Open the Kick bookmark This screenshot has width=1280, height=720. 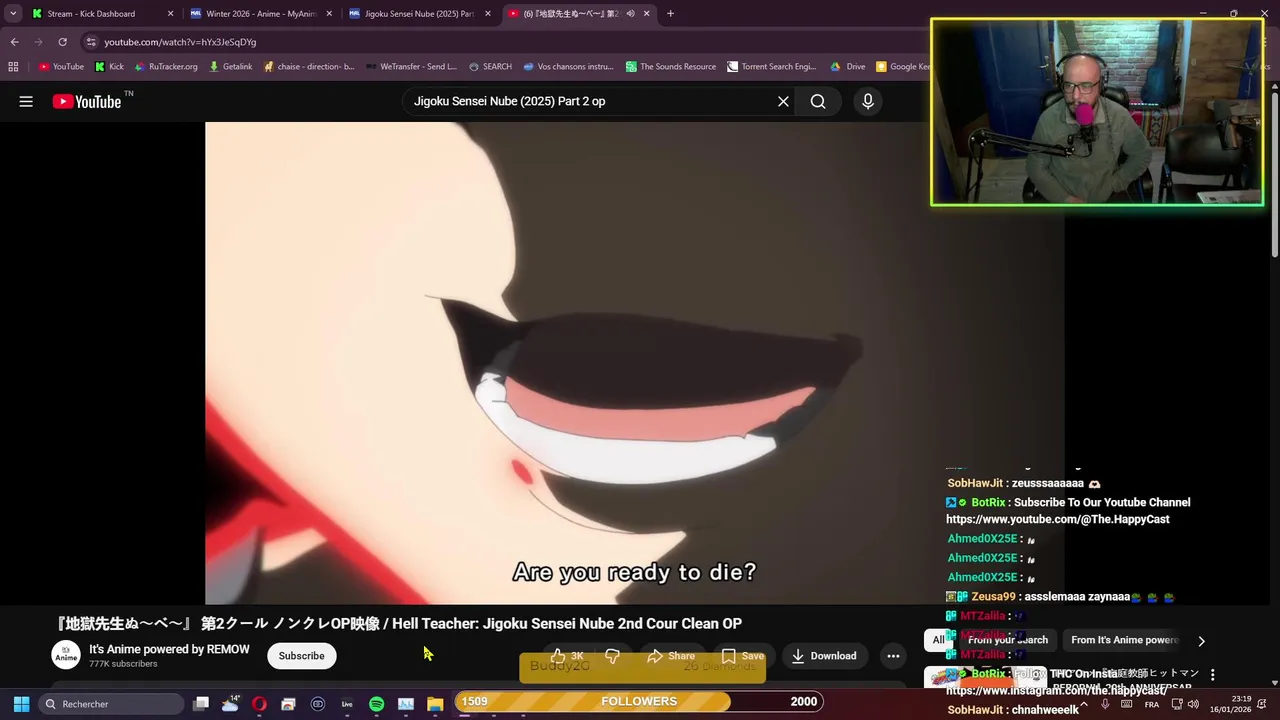click(109, 66)
